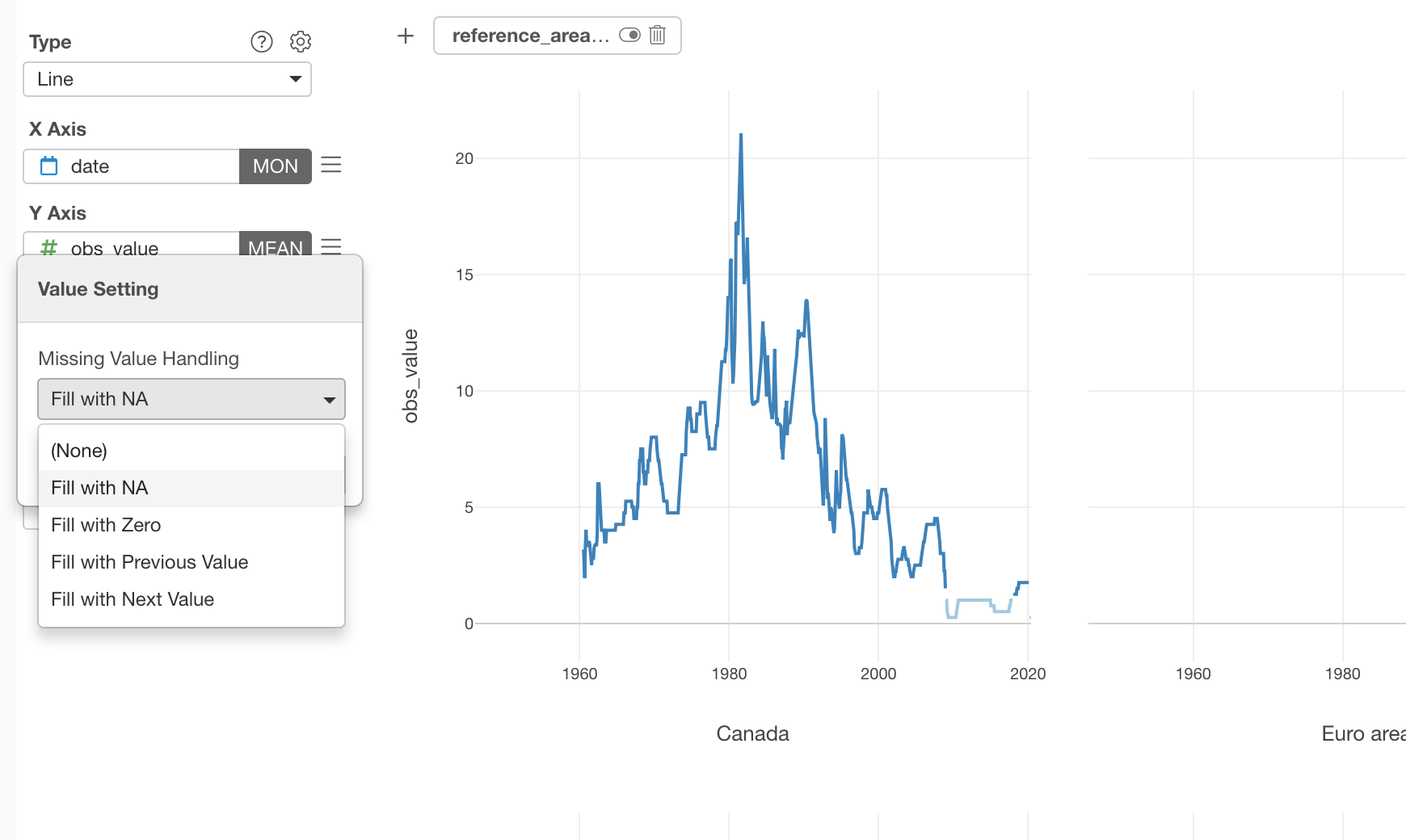Delete the reference_area filter with trash icon

pyautogui.click(x=658, y=36)
